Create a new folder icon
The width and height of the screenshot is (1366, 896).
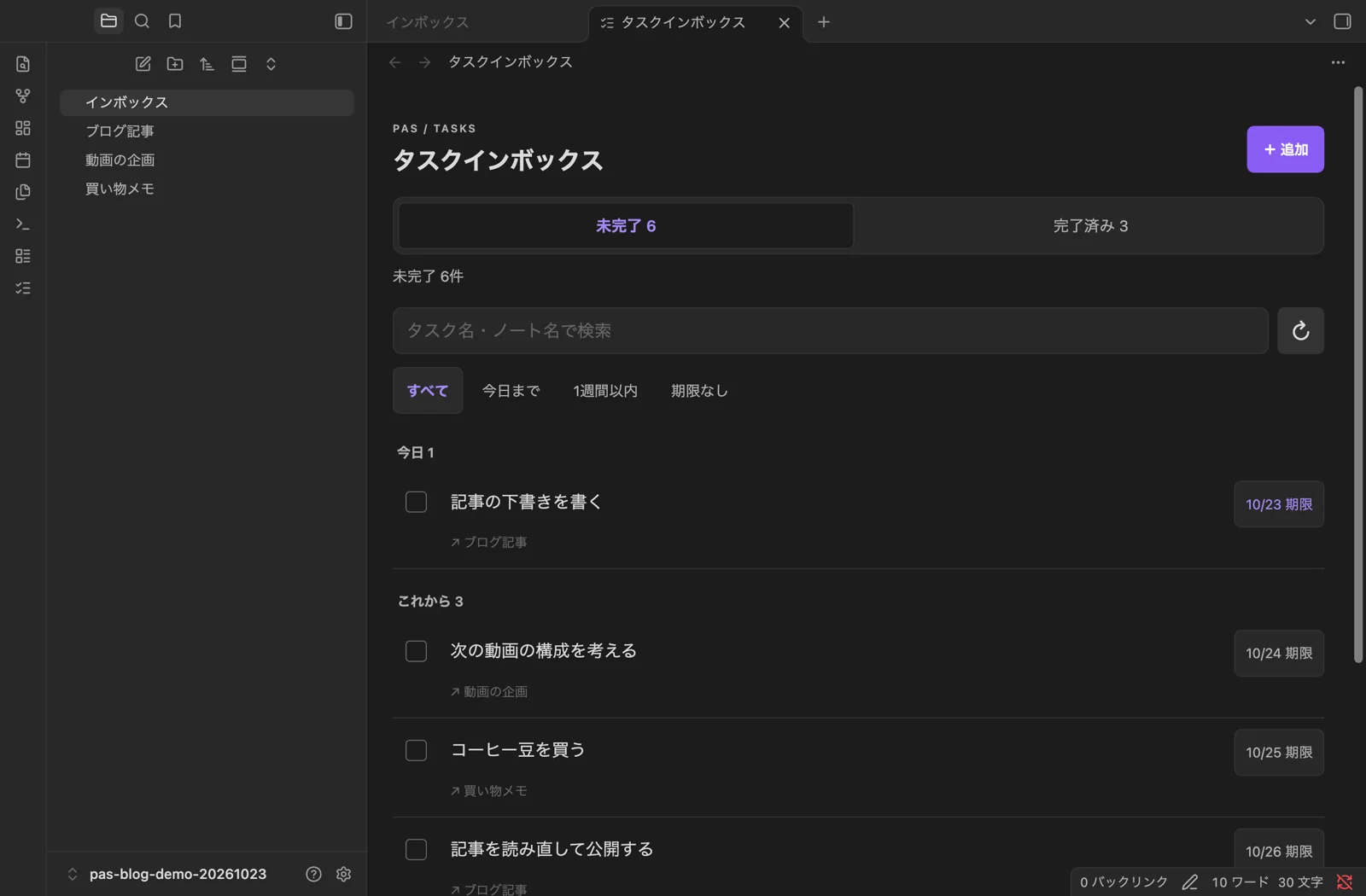click(175, 64)
